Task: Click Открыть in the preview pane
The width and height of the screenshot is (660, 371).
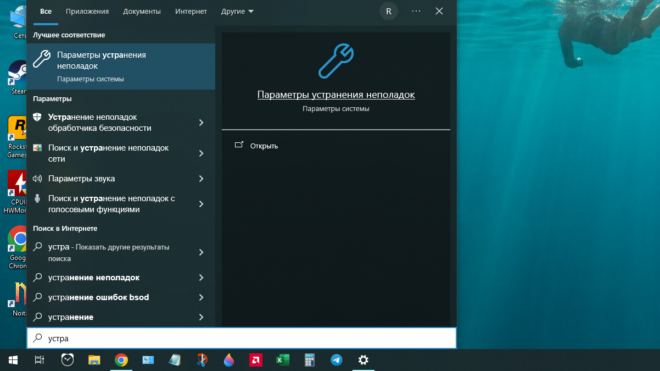Action: (264, 146)
